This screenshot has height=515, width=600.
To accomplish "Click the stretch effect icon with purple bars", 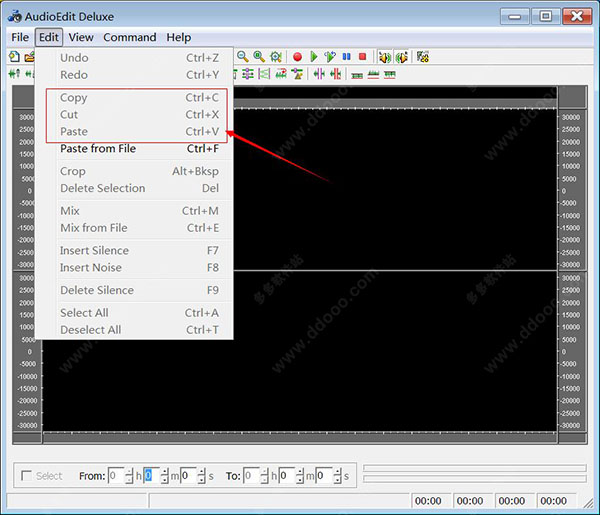I will click(x=264, y=73).
